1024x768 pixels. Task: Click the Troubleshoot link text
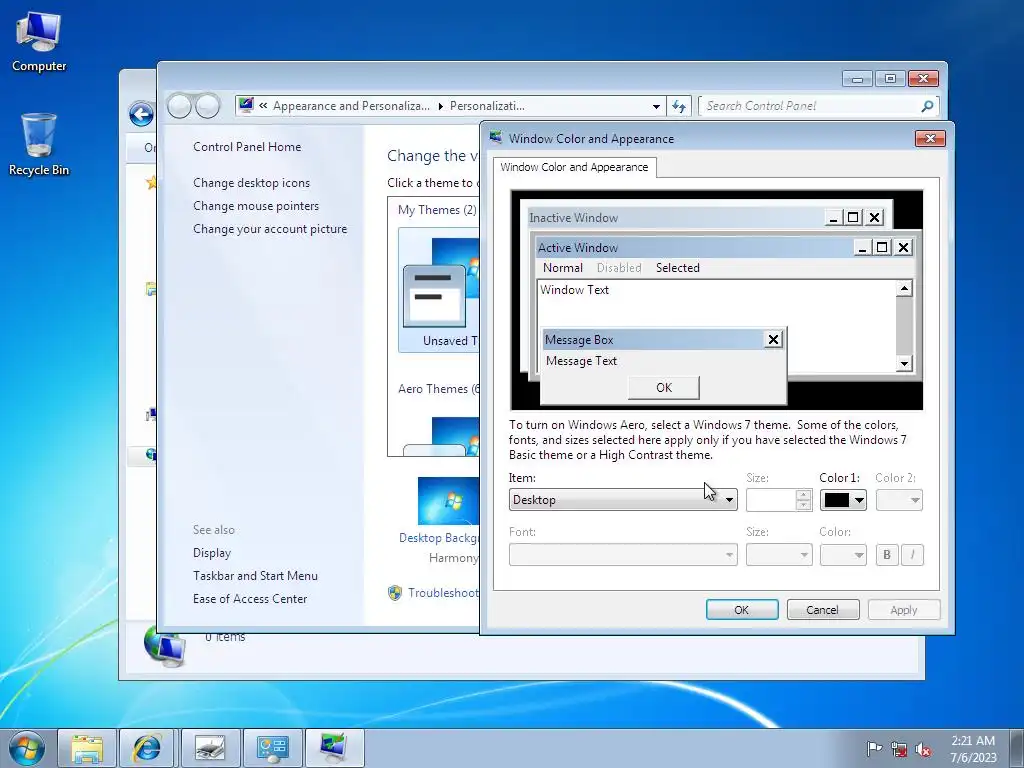[x=443, y=592]
